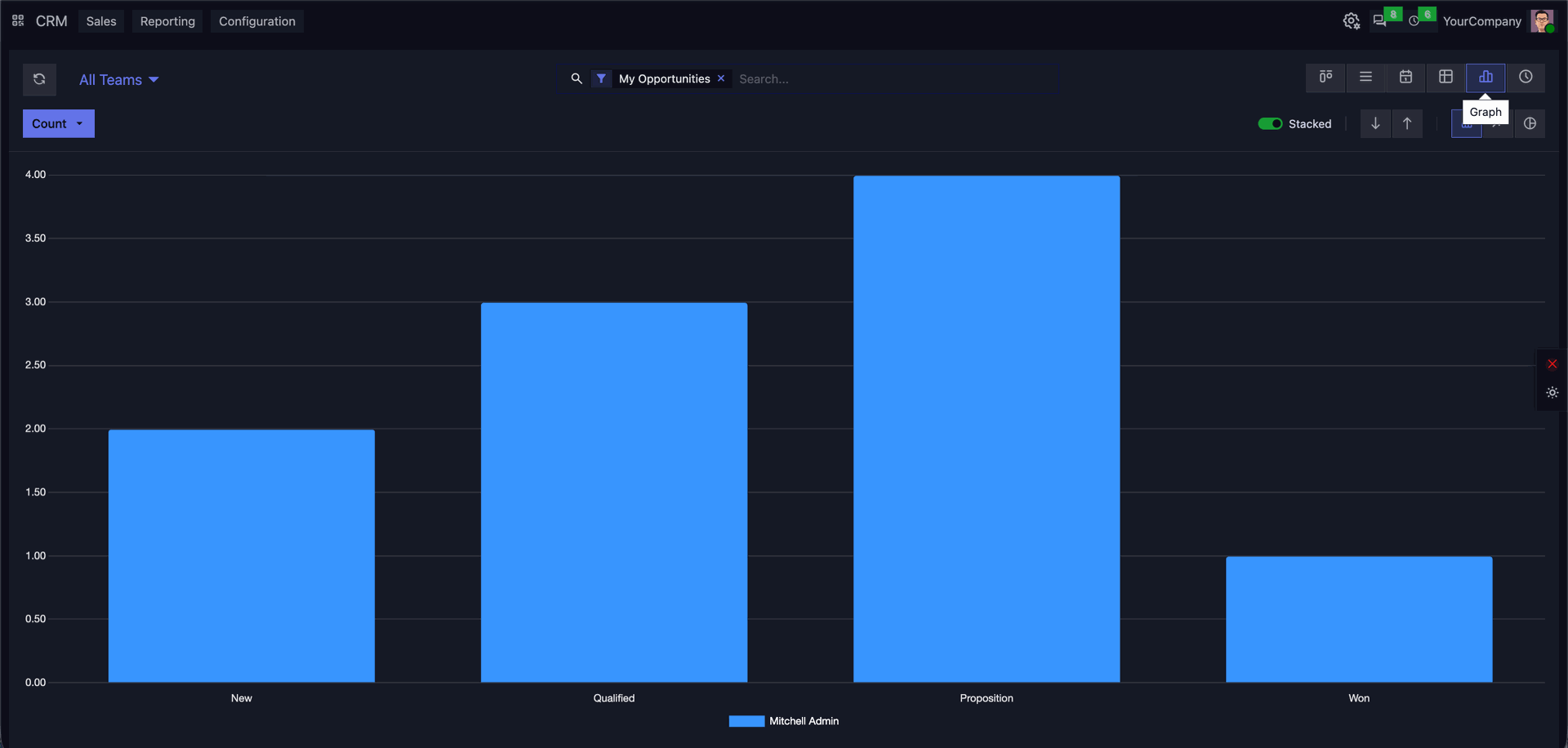Open the apps grid home menu
Screen dimensions: 1568x748
coord(18,20)
